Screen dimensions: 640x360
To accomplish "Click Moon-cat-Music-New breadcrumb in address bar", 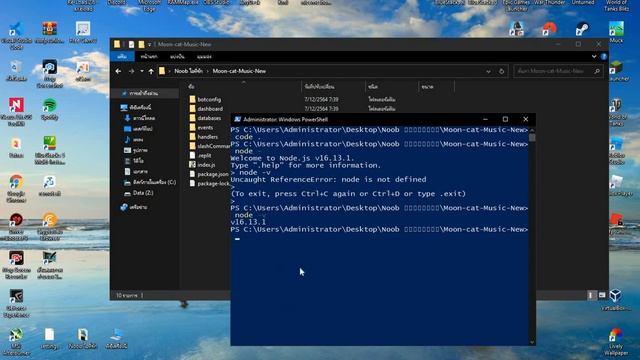I will point(239,71).
